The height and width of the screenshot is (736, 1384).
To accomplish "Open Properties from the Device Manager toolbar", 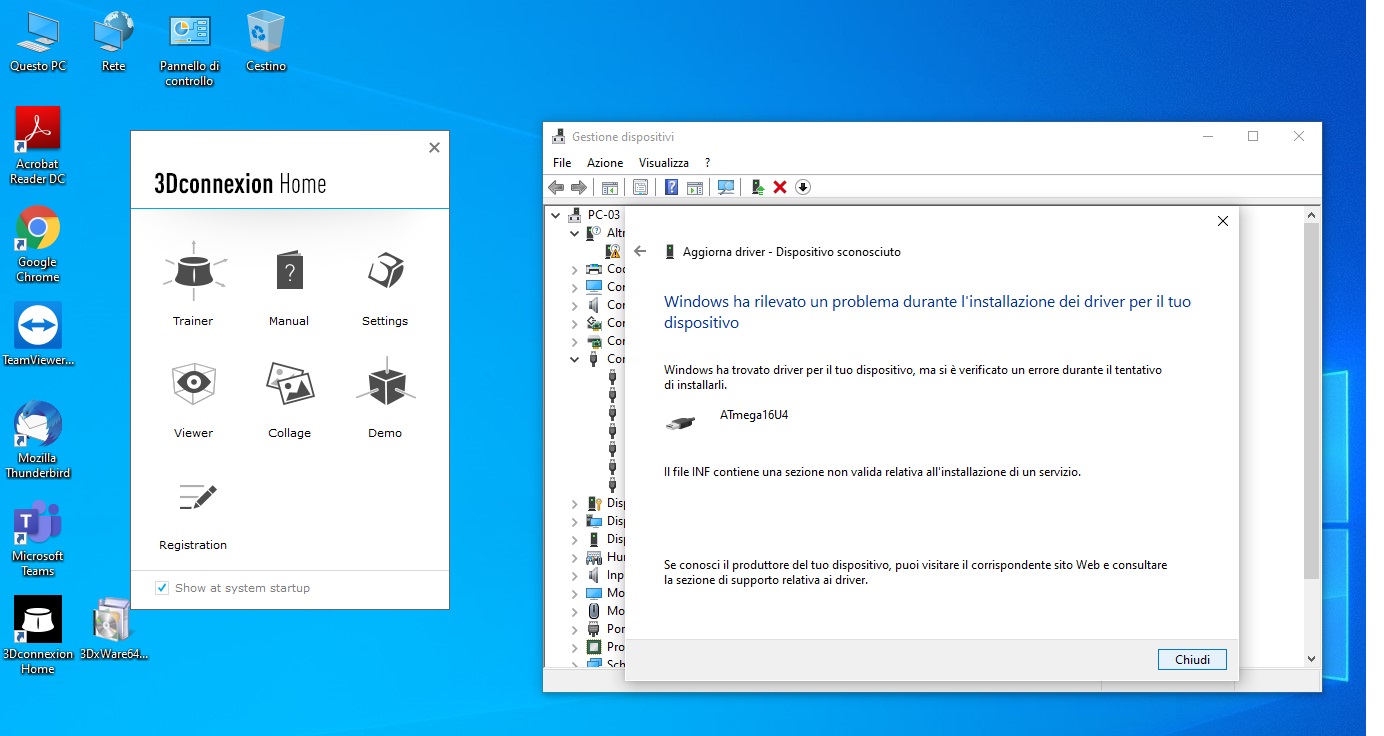I will tap(640, 187).
